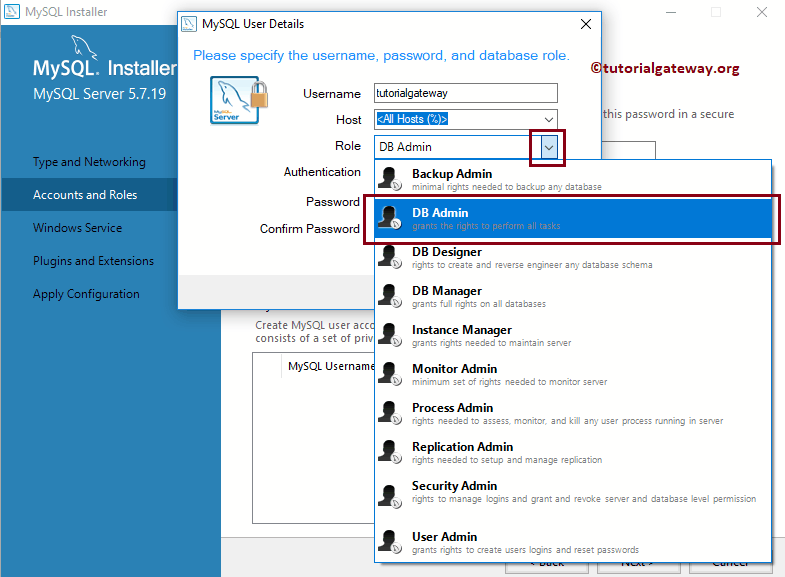
Task: Click the Role combo box showing DB Admin
Action: click(x=466, y=147)
